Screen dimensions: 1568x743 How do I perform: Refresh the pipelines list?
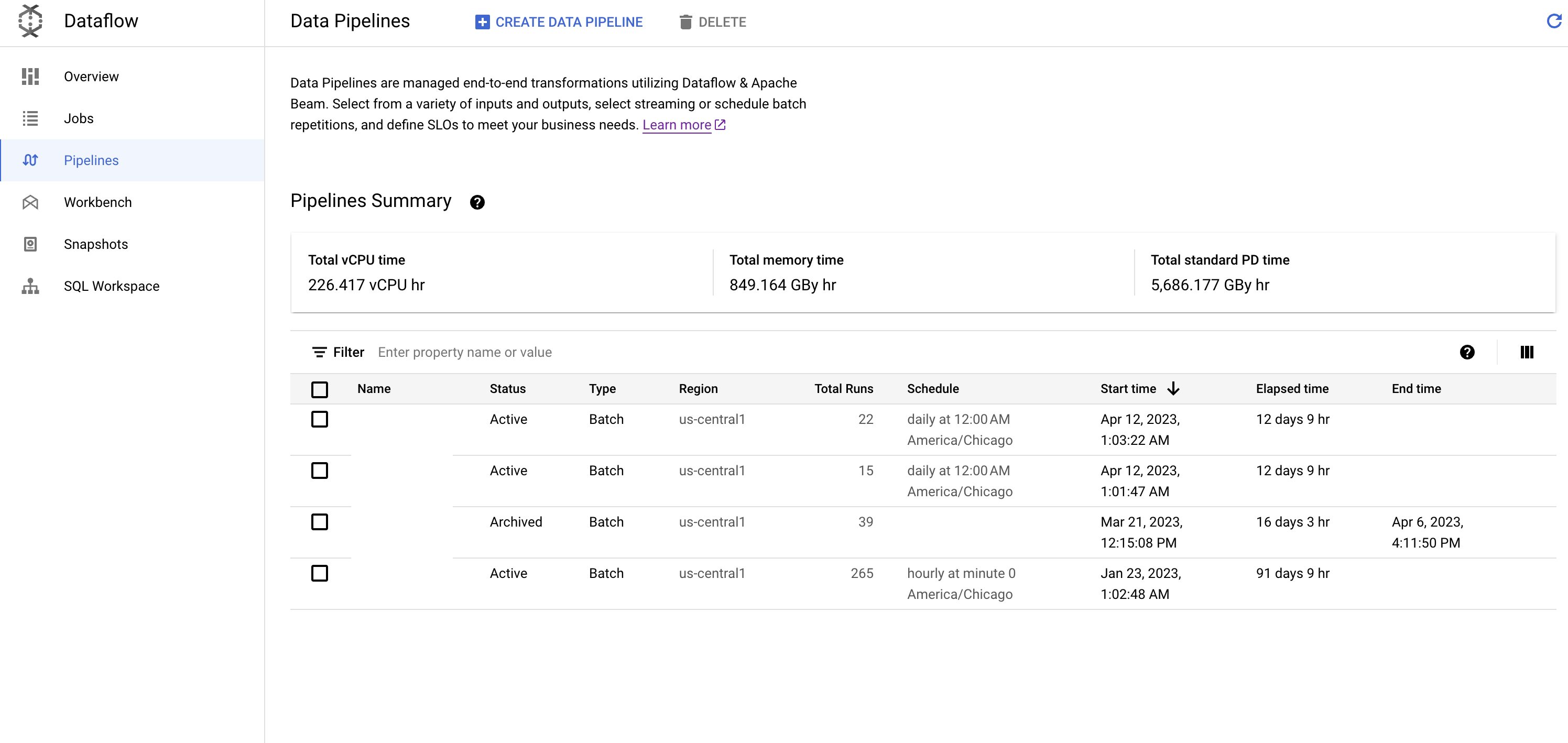click(x=1554, y=21)
